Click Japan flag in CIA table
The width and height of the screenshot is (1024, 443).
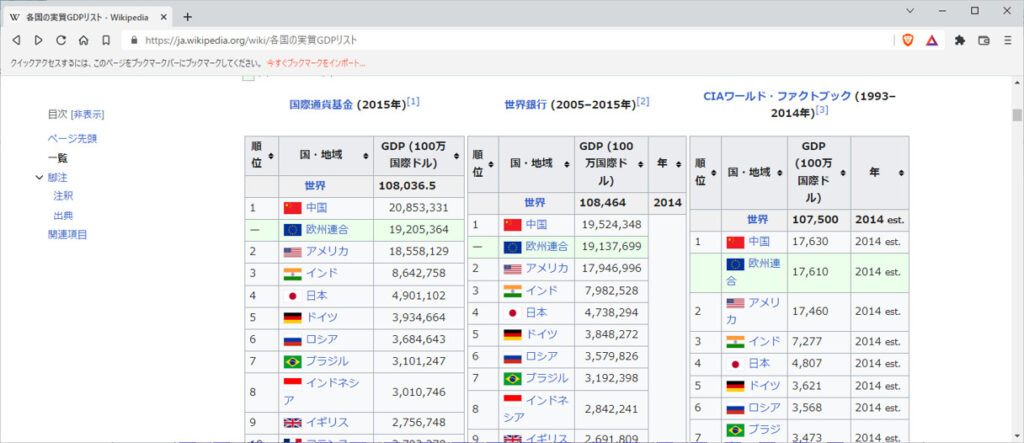point(735,363)
